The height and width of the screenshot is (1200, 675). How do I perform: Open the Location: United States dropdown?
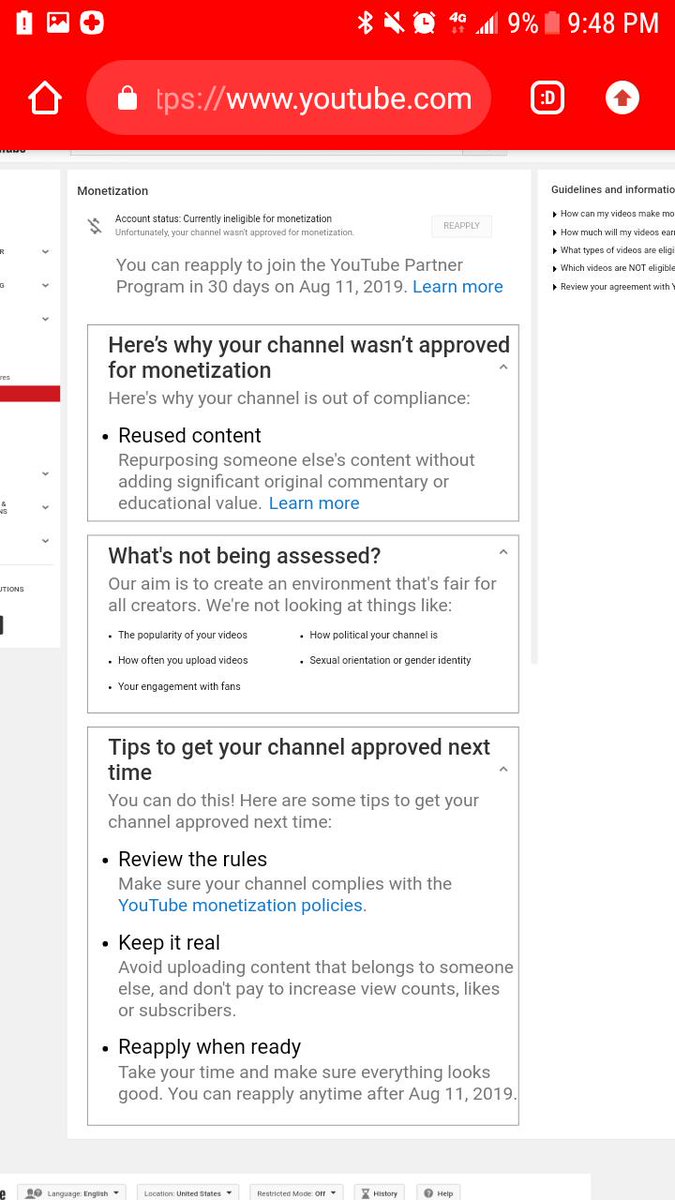[188, 1193]
